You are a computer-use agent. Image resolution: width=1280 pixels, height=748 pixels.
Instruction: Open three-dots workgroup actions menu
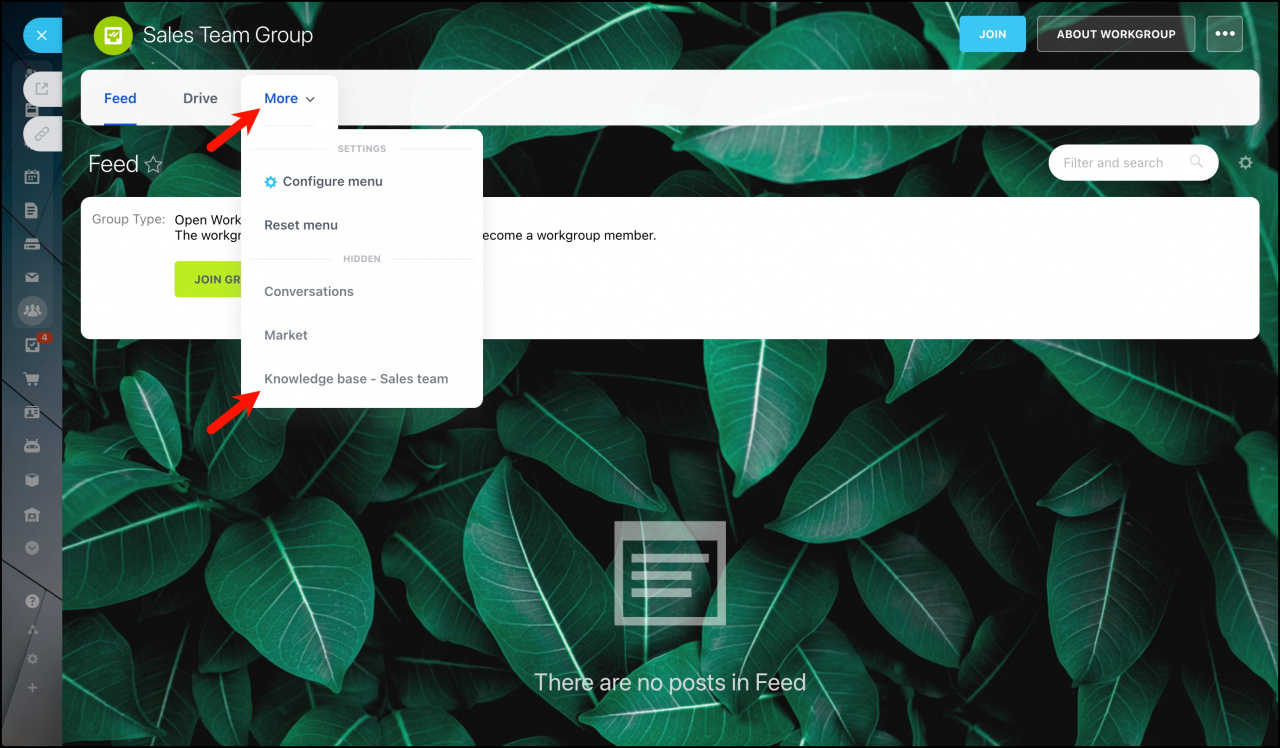[1225, 34]
